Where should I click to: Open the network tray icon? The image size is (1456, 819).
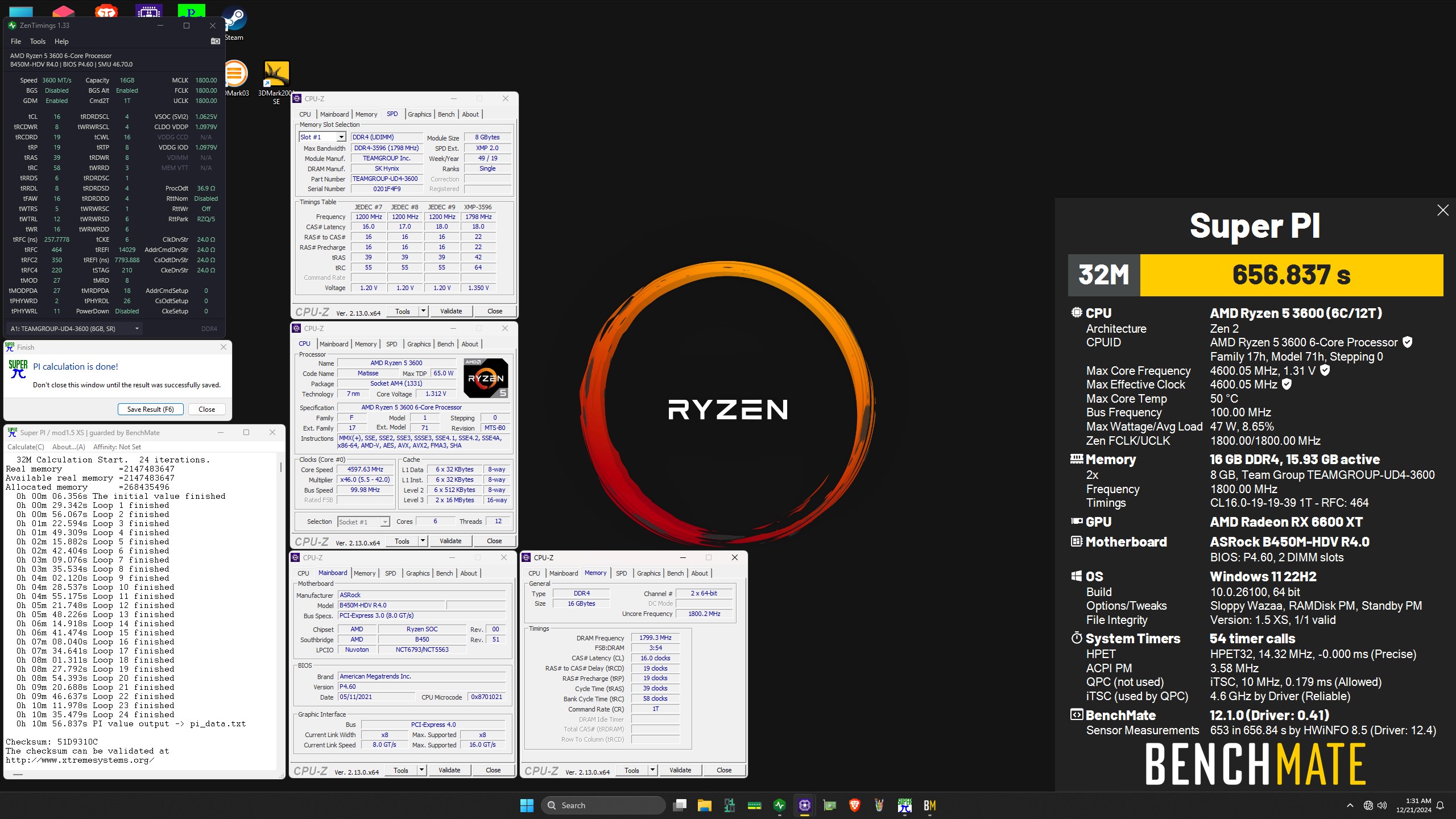[1368, 805]
